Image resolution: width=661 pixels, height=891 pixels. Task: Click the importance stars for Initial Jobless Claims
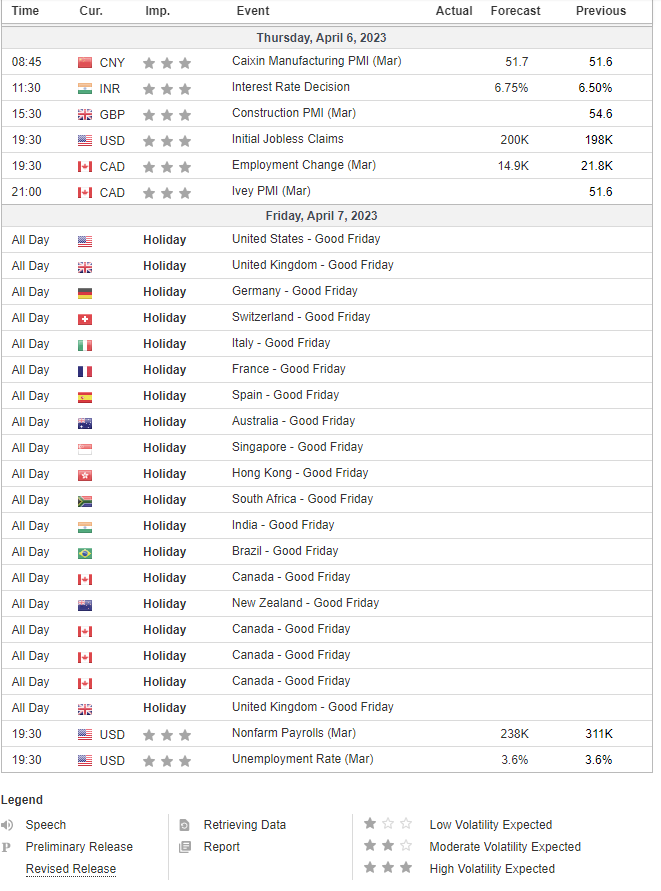pyautogui.click(x=167, y=141)
